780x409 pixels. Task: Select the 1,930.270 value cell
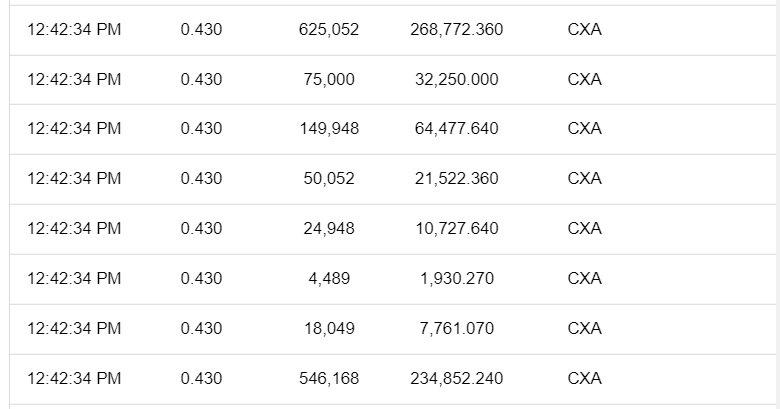(456, 279)
